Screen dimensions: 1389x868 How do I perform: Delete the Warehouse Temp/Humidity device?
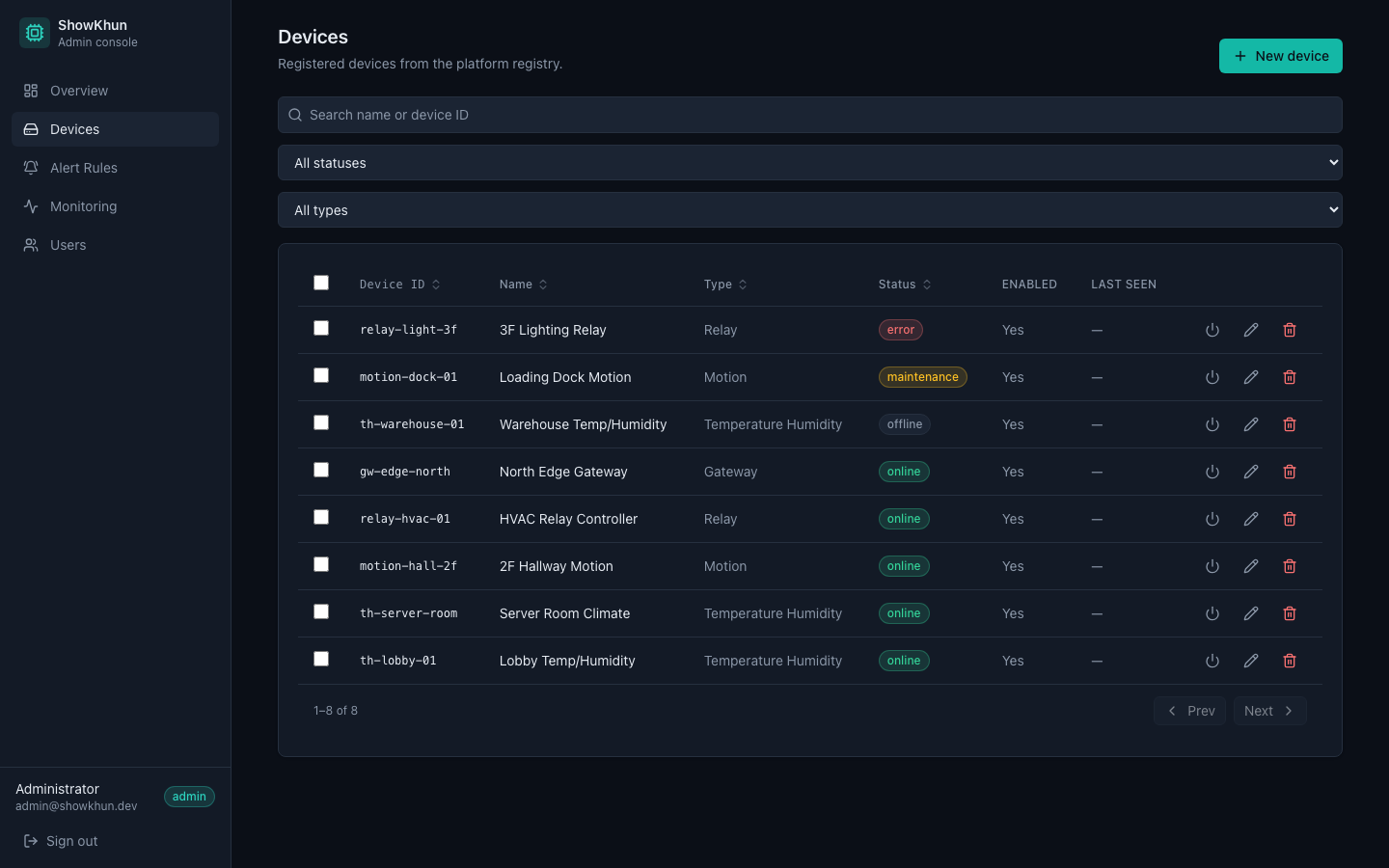(1290, 424)
